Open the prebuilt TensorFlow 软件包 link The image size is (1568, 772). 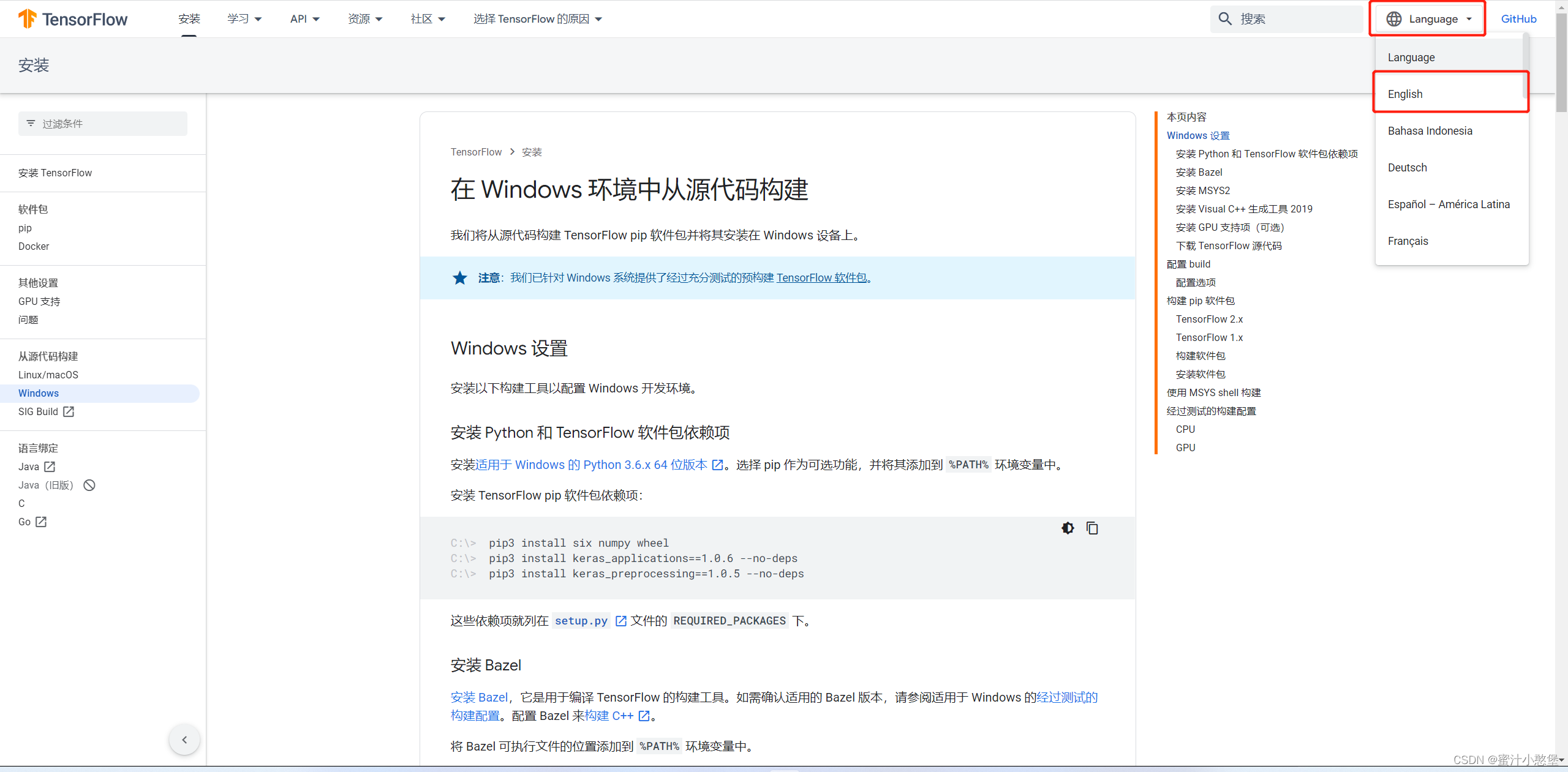821,278
